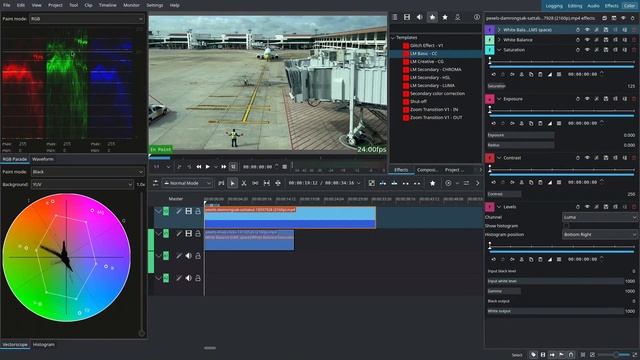Hide video on the second video track
640x360 pixels.
(188, 233)
